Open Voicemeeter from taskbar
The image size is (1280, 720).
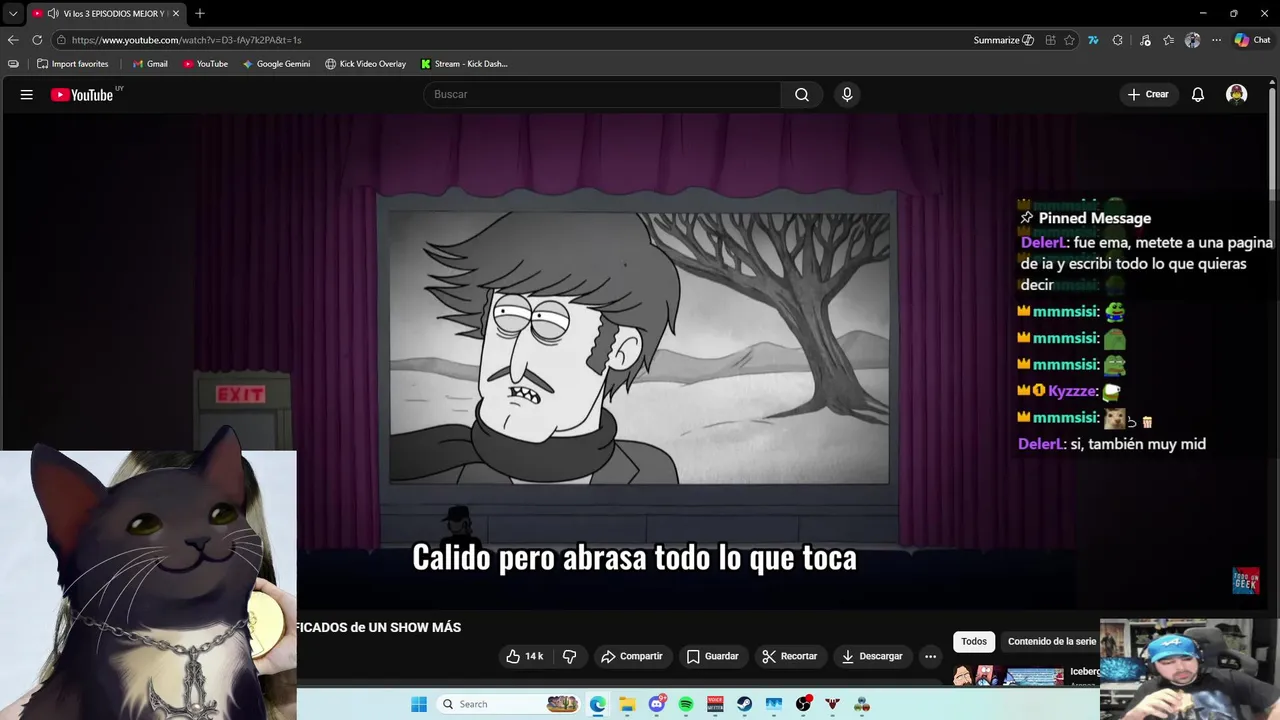[715, 704]
